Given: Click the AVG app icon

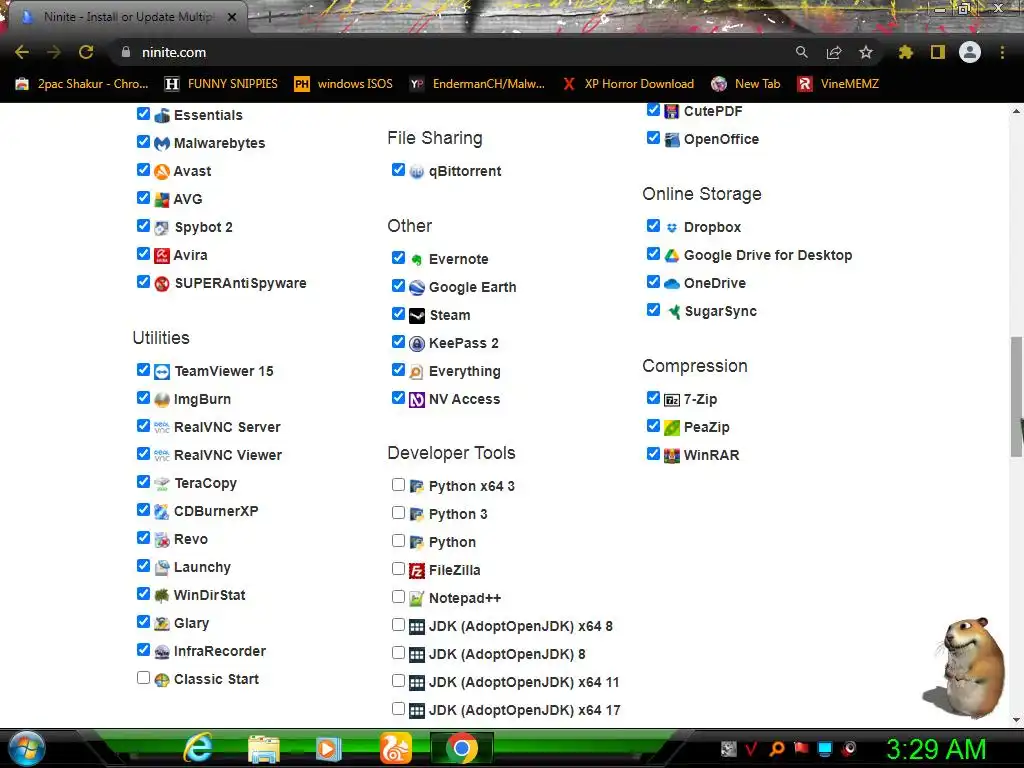Looking at the screenshot, I should tap(161, 199).
